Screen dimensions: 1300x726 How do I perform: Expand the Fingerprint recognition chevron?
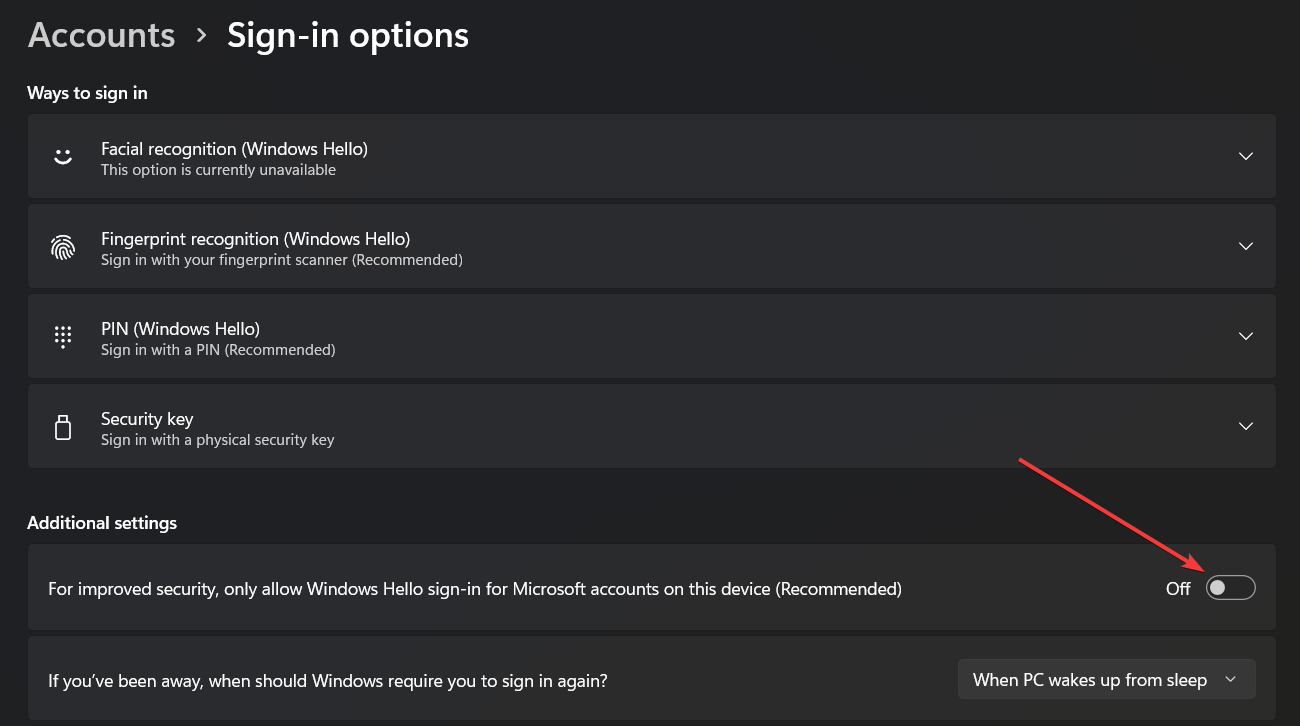(1246, 246)
